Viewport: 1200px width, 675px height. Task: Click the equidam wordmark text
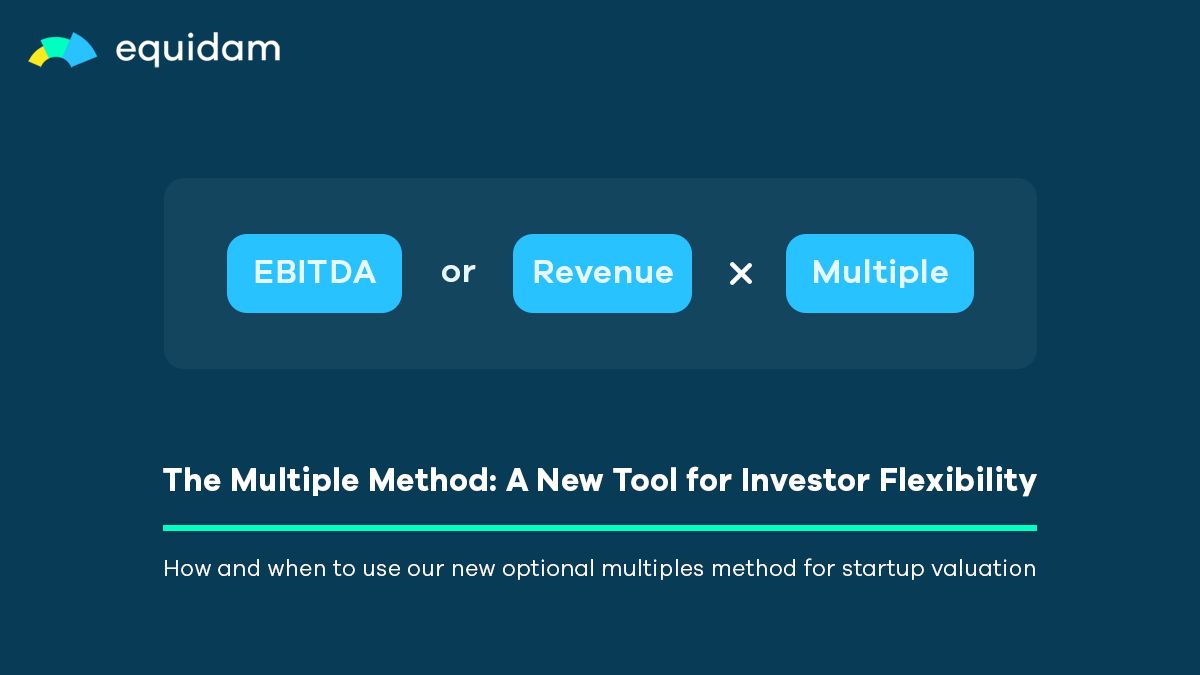[198, 50]
